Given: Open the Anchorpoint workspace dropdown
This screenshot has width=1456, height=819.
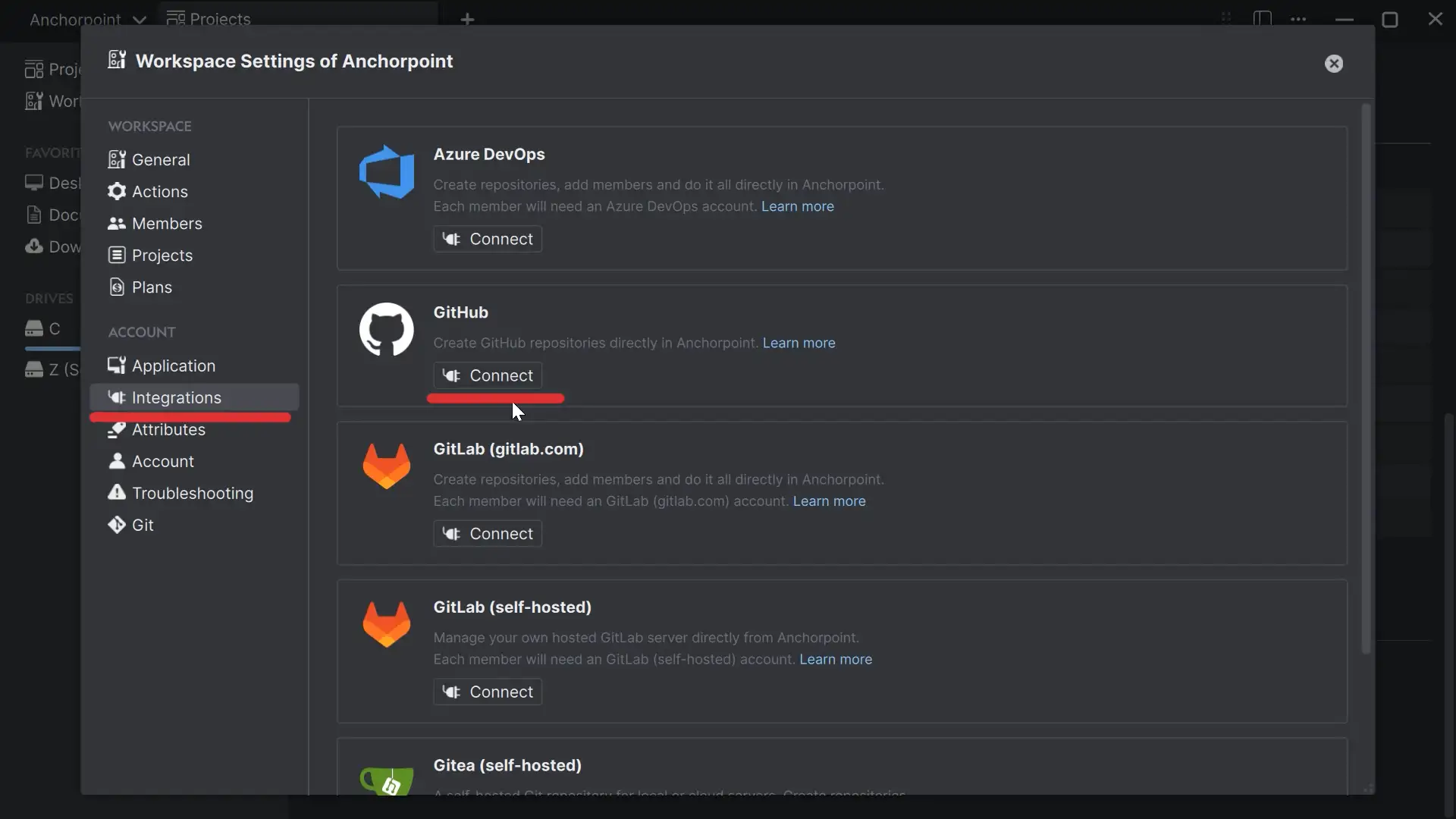Looking at the screenshot, I should coord(87,19).
